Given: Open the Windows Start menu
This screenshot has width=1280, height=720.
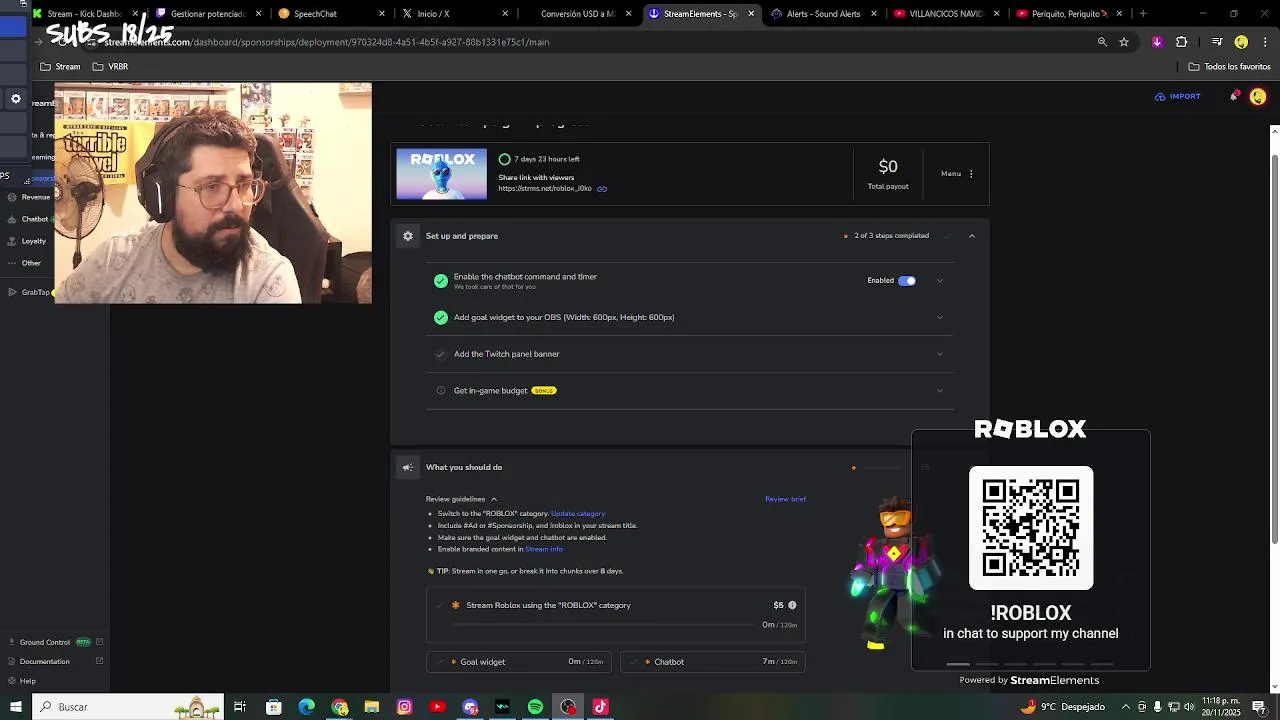Looking at the screenshot, I should click(15, 707).
